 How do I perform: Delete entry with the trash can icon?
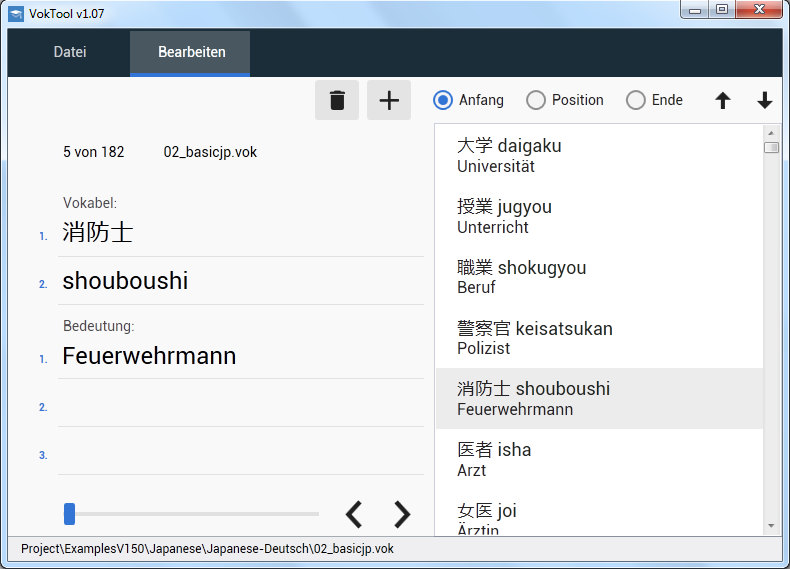tap(337, 100)
